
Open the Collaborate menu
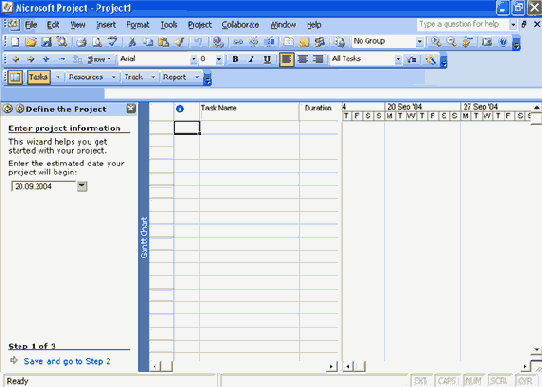240,25
